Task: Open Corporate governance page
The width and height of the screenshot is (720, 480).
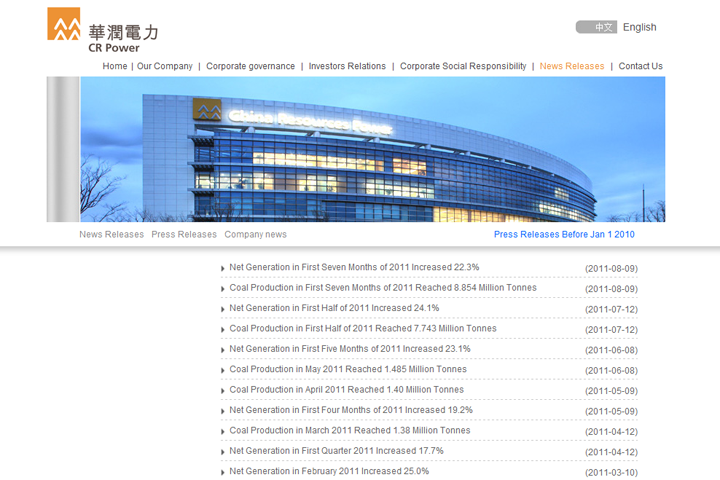Action: point(250,66)
